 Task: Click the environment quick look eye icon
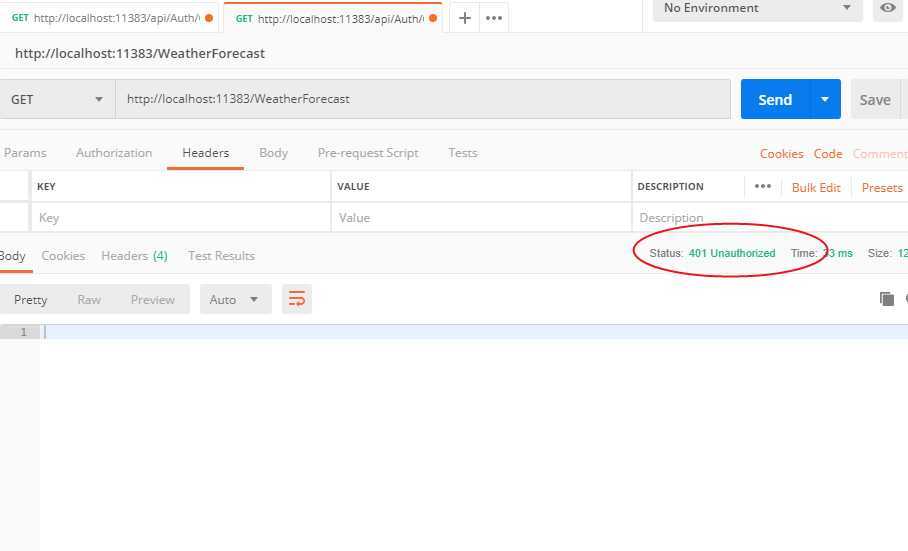888,8
